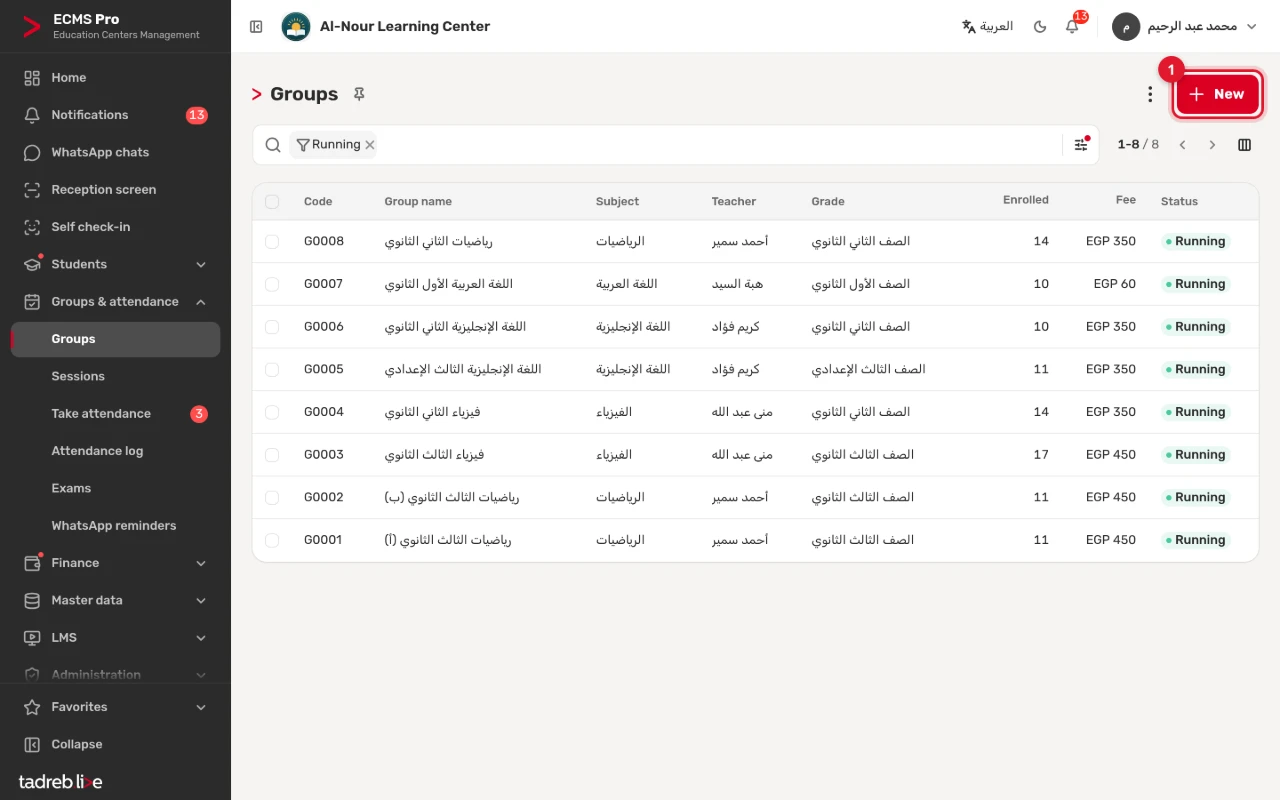Open the notifications bell in top bar

click(1072, 27)
